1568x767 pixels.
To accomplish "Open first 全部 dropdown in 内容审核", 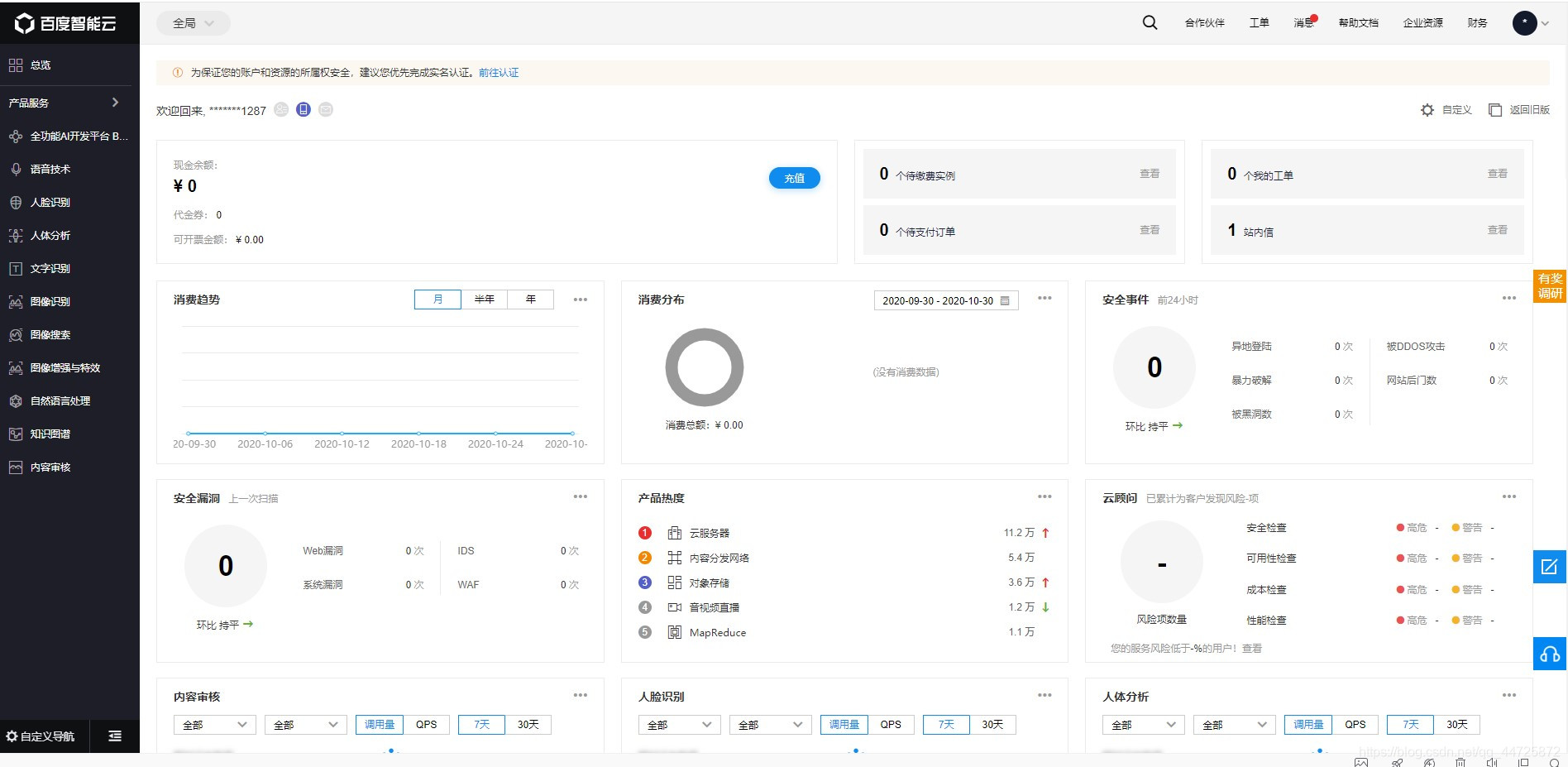I will [214, 724].
